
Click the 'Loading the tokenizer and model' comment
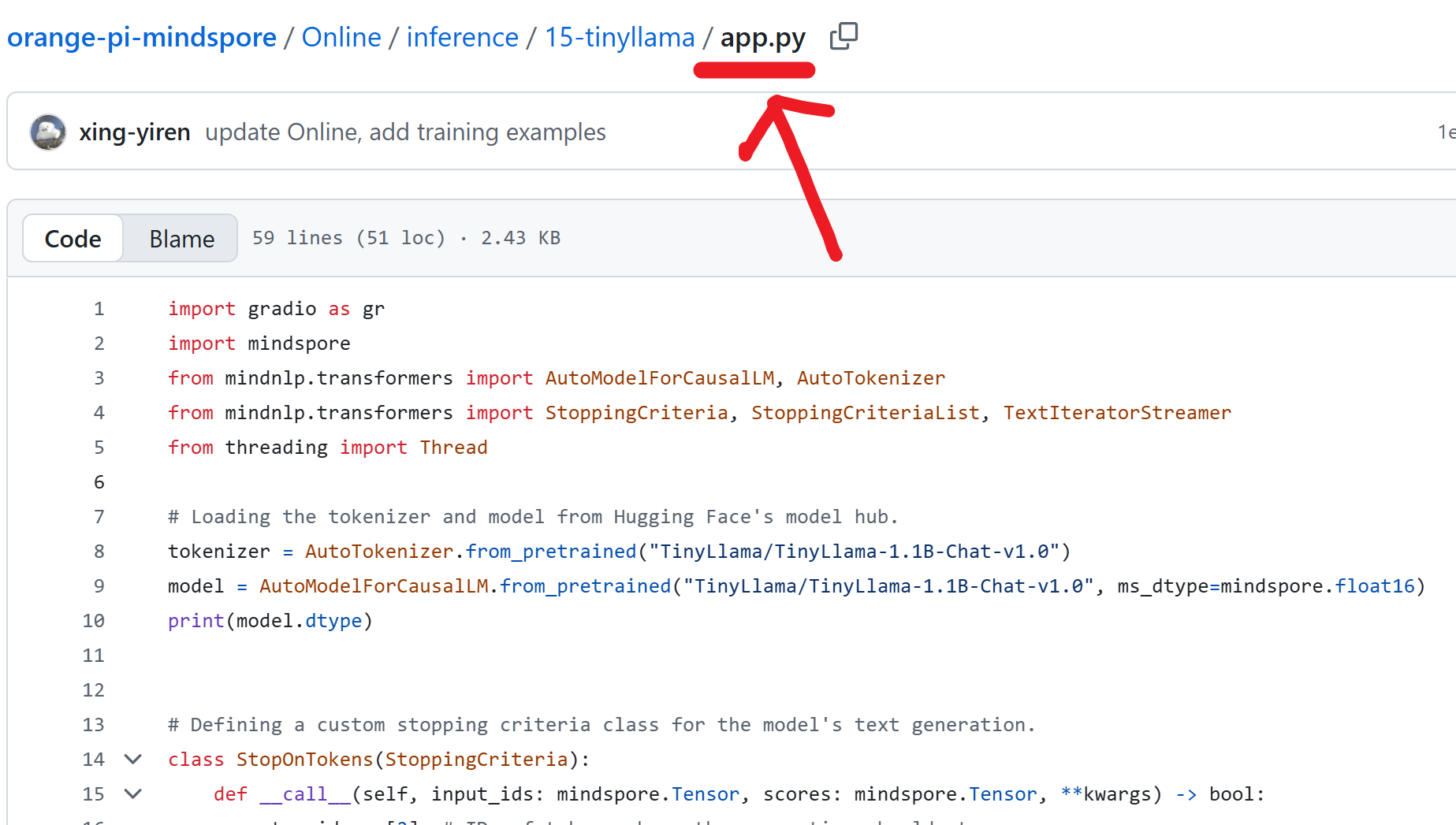533,517
